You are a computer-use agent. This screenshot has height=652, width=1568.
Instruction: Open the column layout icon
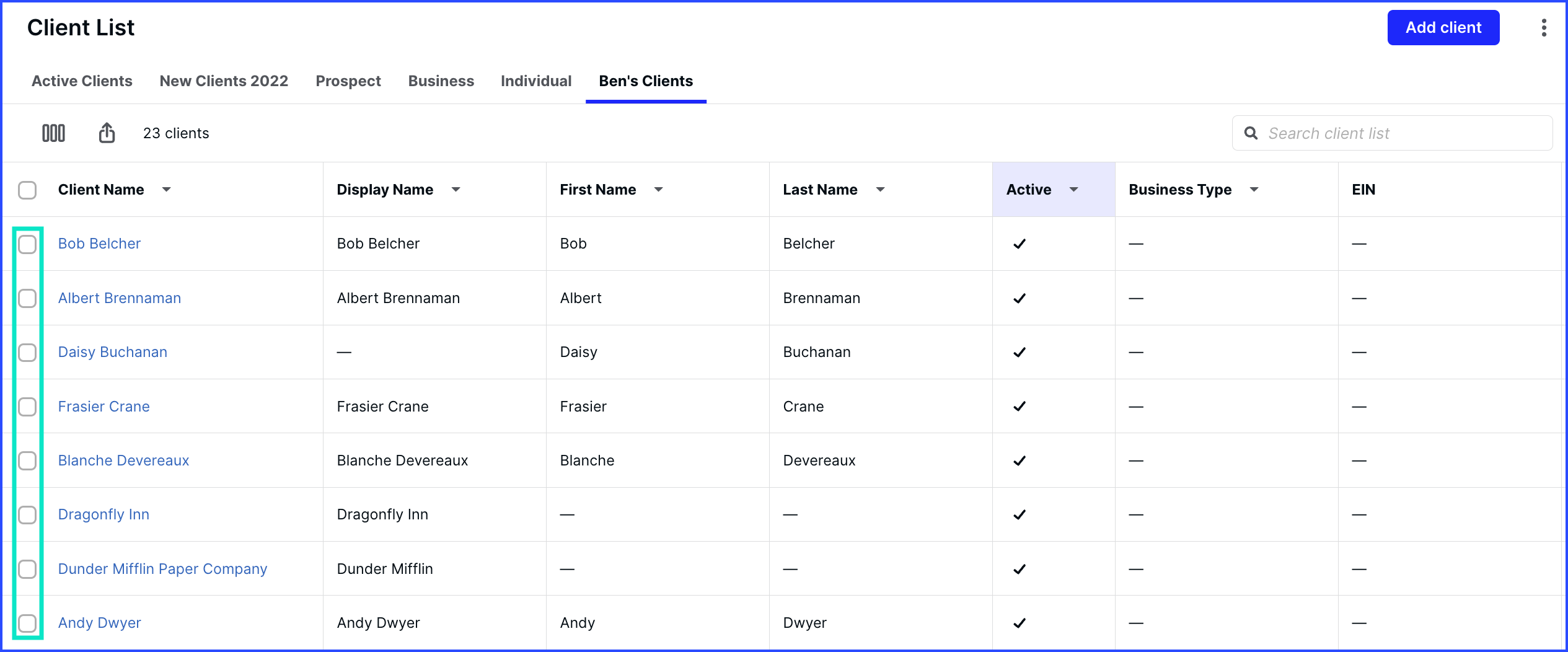[53, 133]
